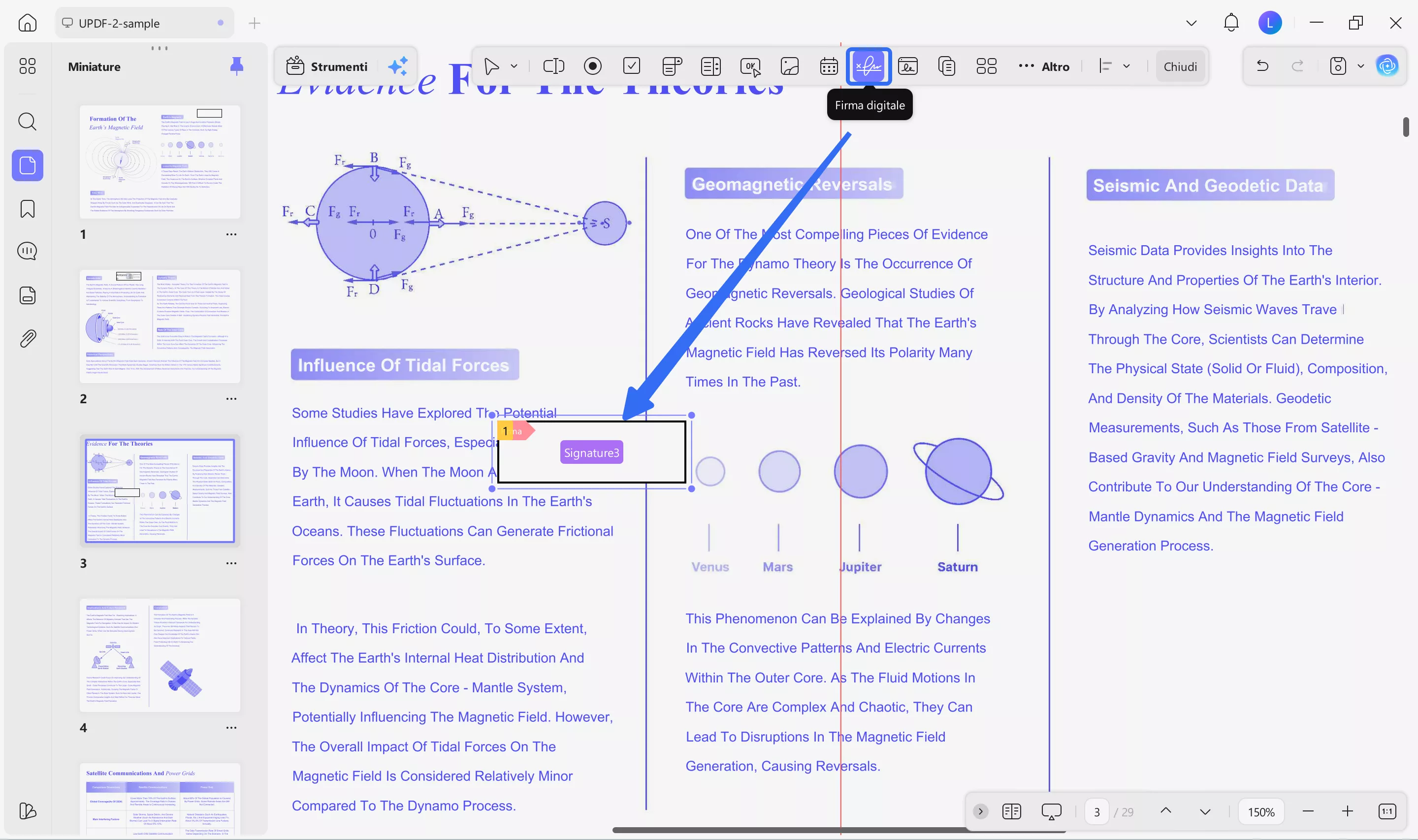This screenshot has width=1418, height=840.
Task: Select the Digital Signature field tool
Action: [x=868, y=66]
